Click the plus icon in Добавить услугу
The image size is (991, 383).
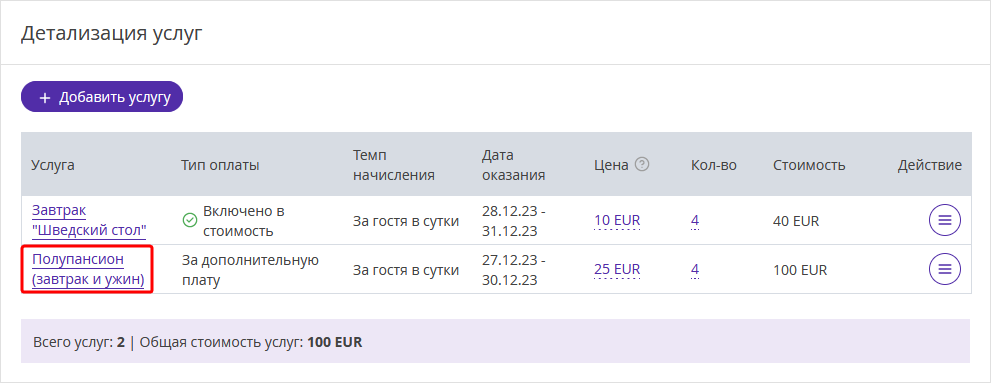click(x=44, y=98)
